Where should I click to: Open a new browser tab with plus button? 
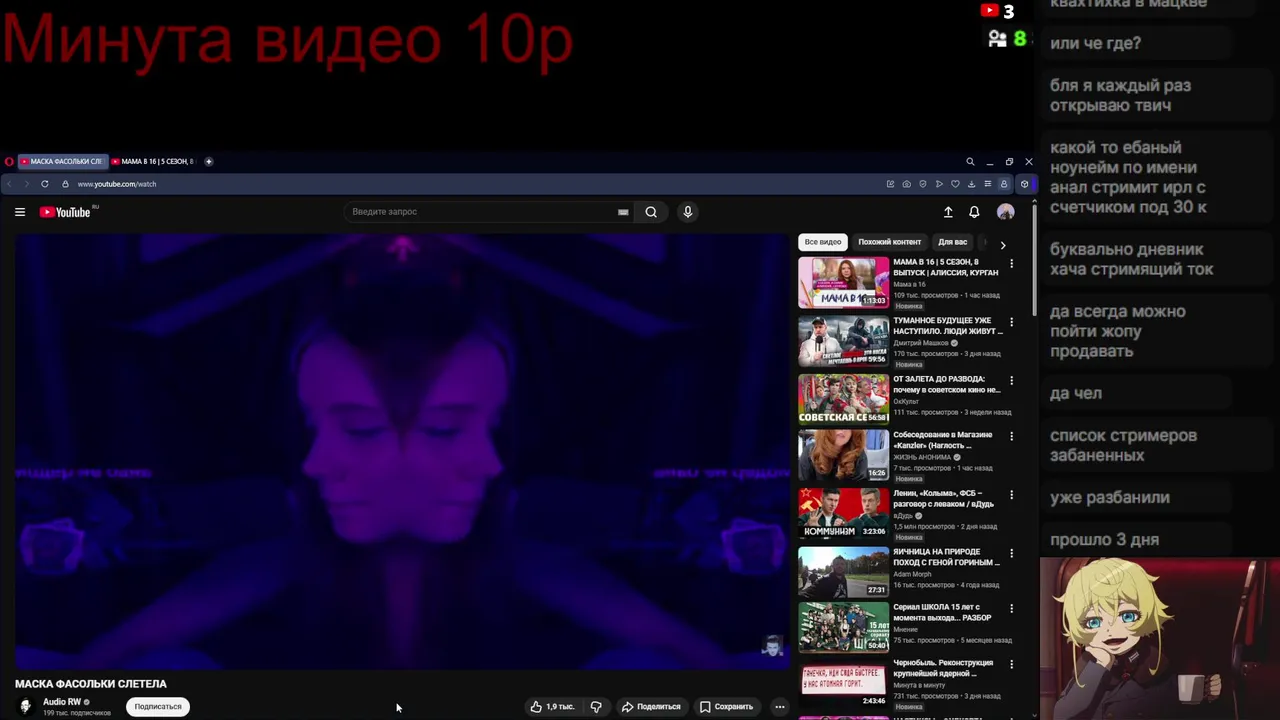coord(208,161)
